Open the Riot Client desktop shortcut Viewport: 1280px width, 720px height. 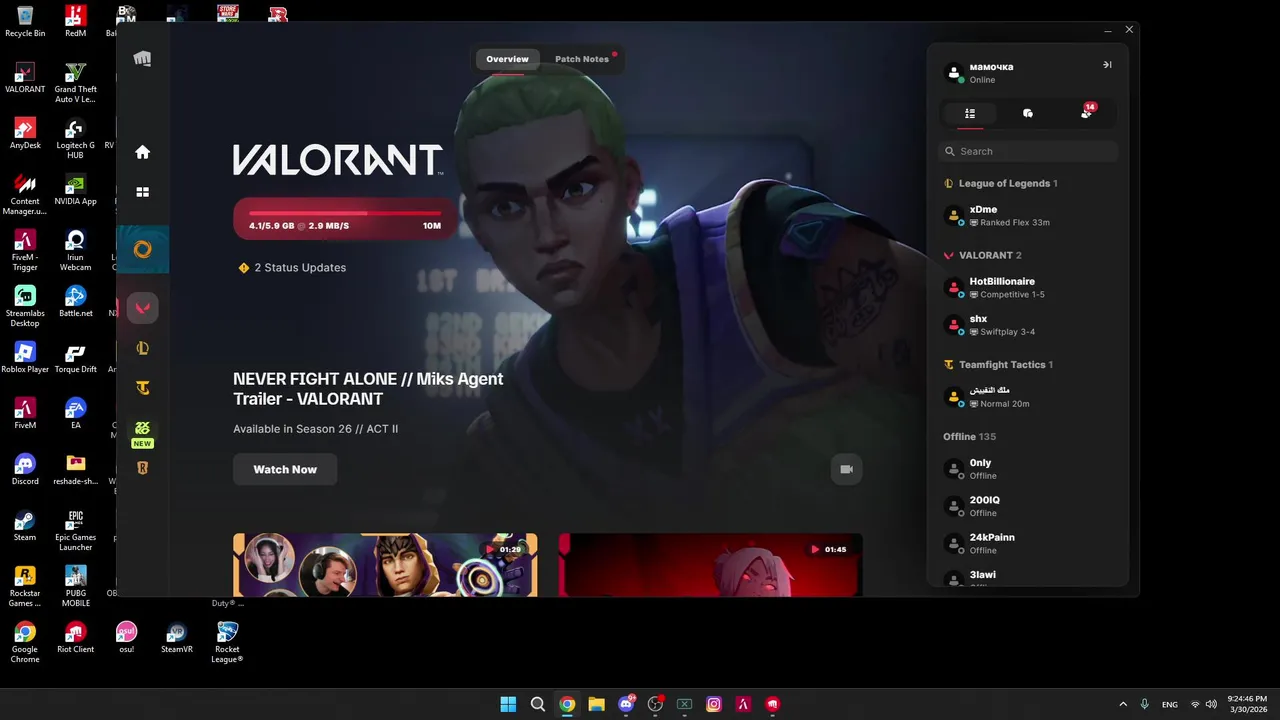point(75,638)
